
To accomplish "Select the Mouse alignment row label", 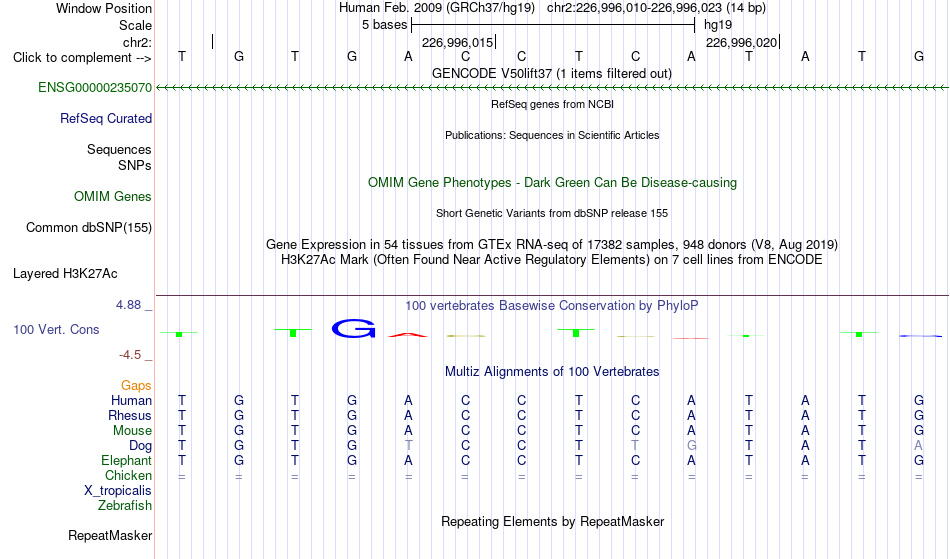I will [133, 431].
